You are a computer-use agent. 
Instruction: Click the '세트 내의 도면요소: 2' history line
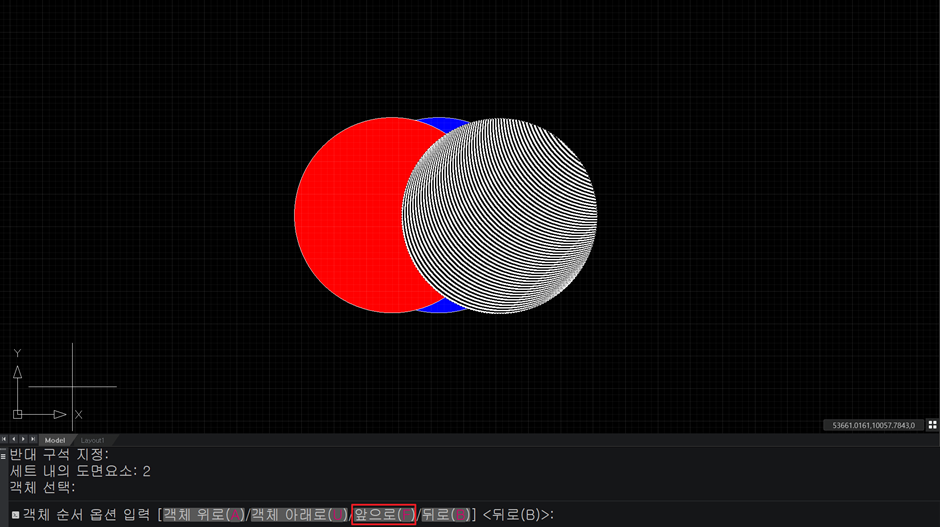click(x=80, y=471)
